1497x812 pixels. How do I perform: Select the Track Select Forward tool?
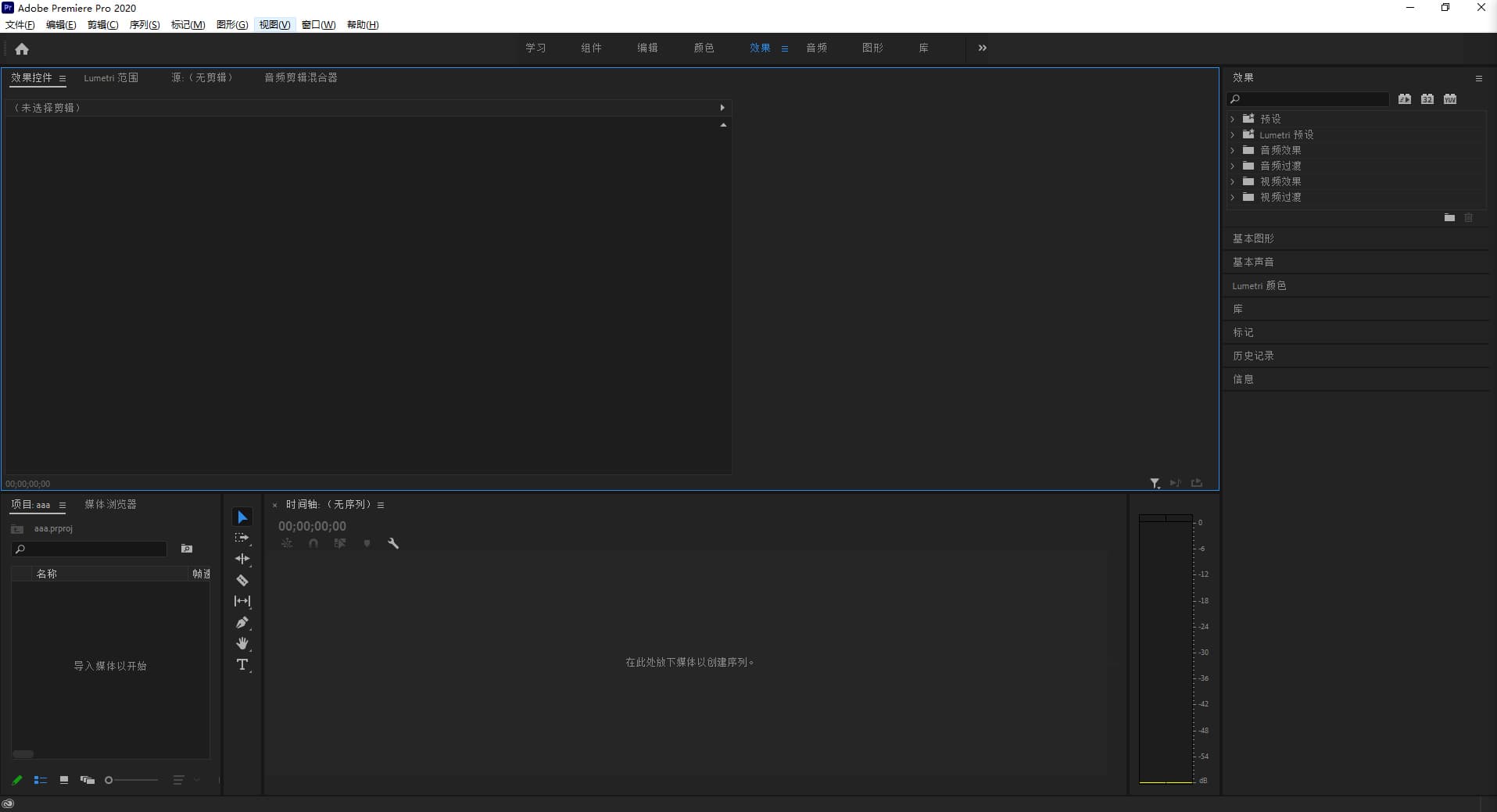[x=242, y=538]
